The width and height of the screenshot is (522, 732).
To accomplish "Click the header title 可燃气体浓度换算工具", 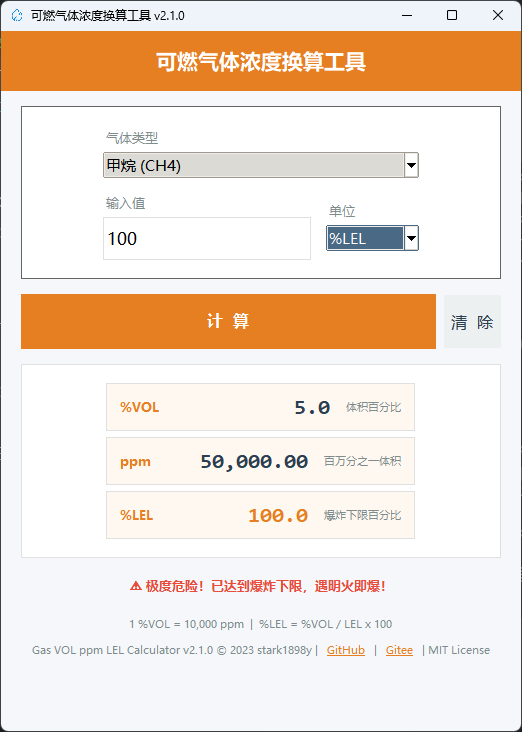I will [x=261, y=62].
